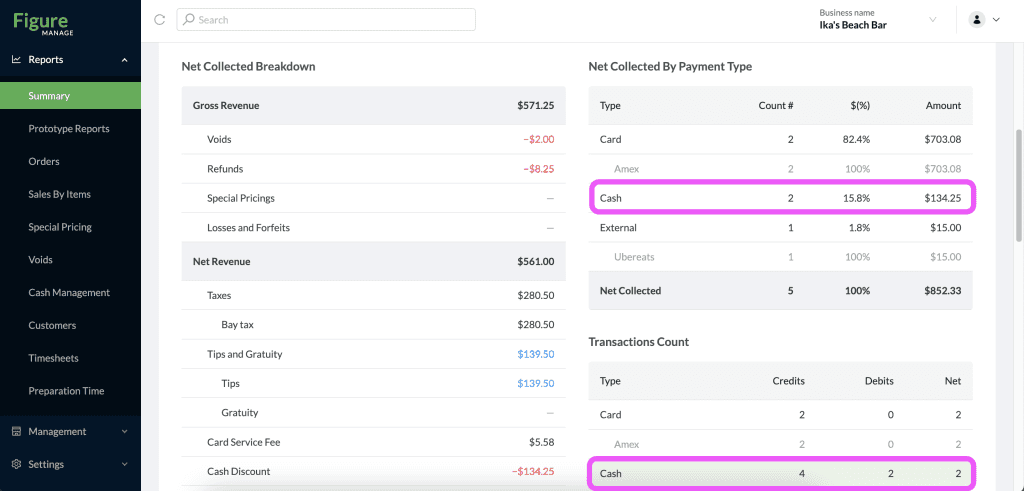Open the user profile avatar
This screenshot has width=1024, height=491.
[977, 20]
